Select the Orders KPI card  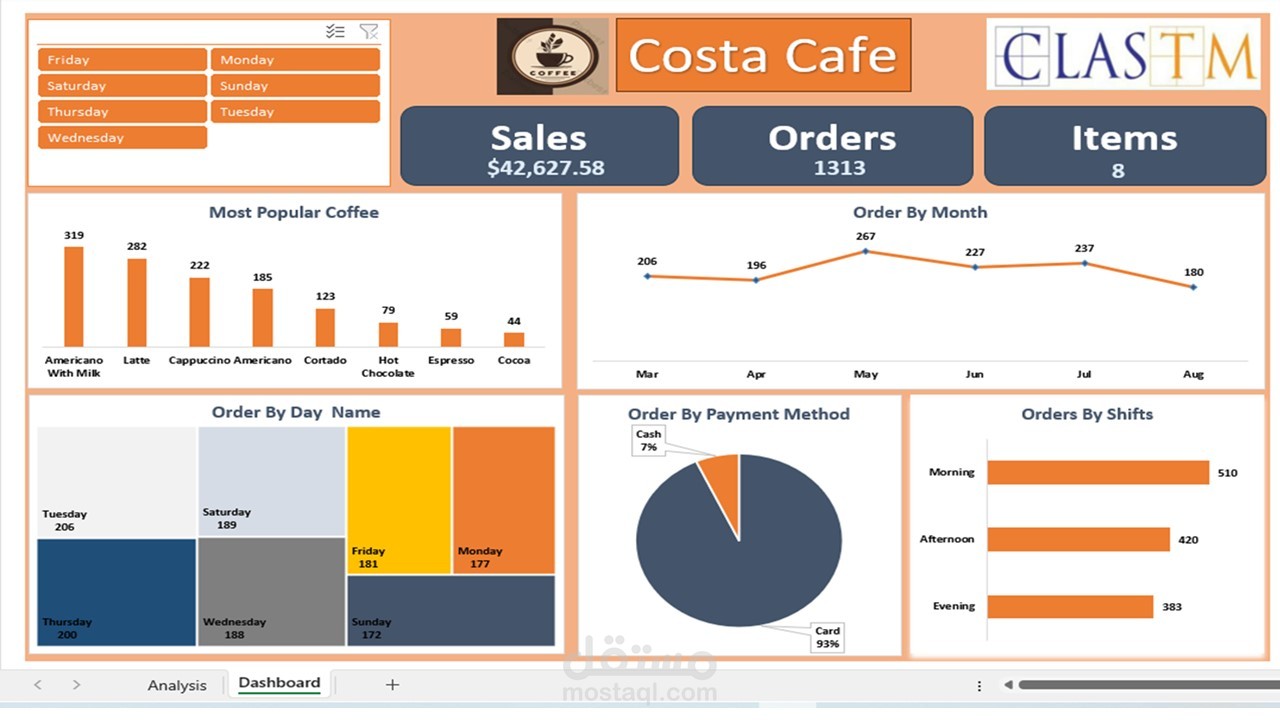pos(832,146)
